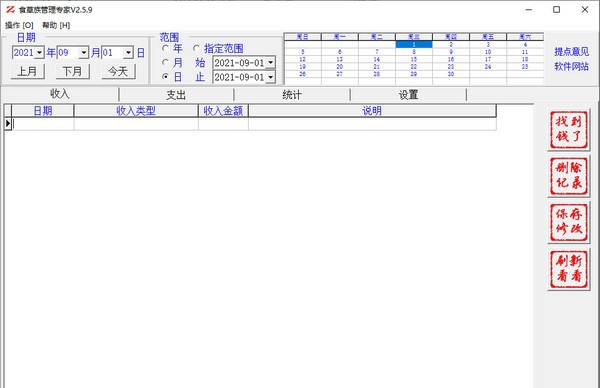Switch to the 设置 tab
Image resolution: width=600 pixels, height=388 pixels.
(x=408, y=95)
